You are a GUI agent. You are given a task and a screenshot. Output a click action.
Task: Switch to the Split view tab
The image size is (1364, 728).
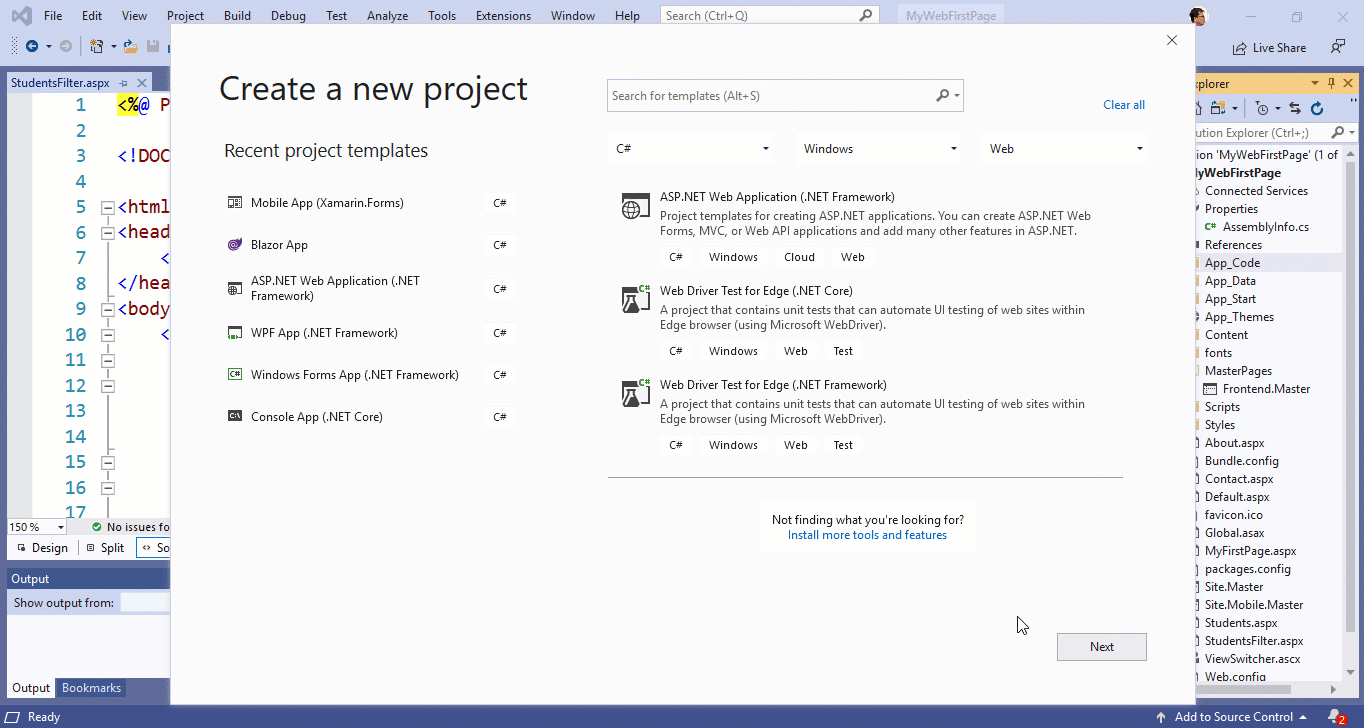point(105,548)
